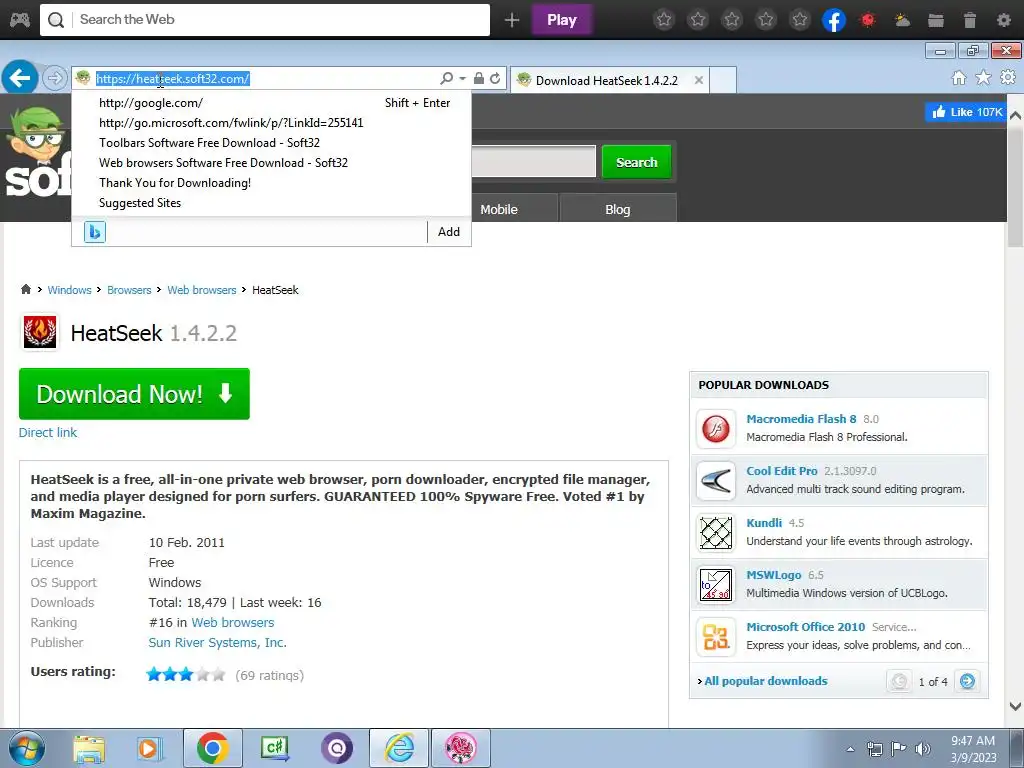The height and width of the screenshot is (768, 1024).
Task: Open the Web browsers breadcrumb link
Action: pos(202,290)
